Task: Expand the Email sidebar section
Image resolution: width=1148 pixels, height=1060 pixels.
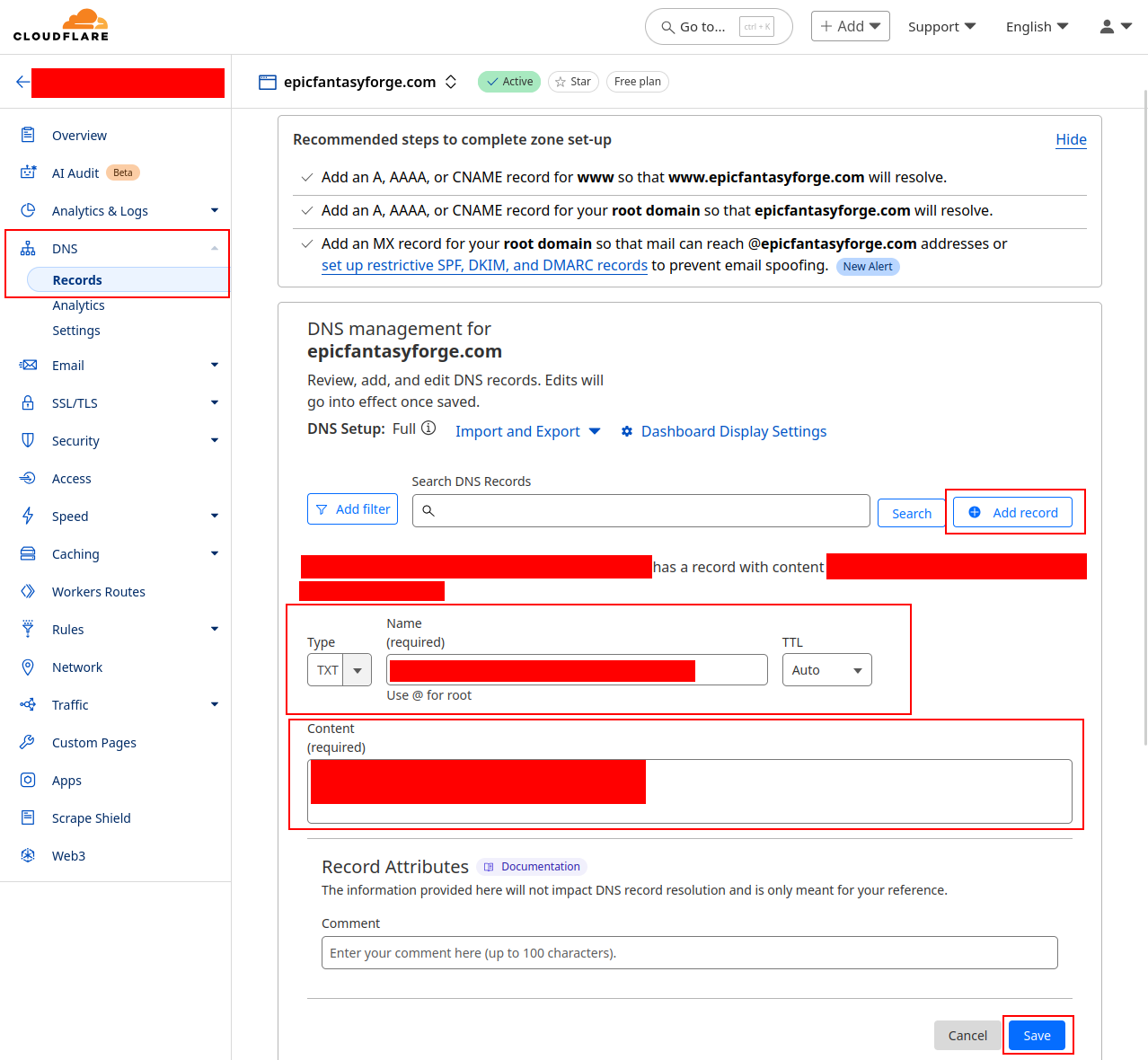Action: [x=215, y=365]
